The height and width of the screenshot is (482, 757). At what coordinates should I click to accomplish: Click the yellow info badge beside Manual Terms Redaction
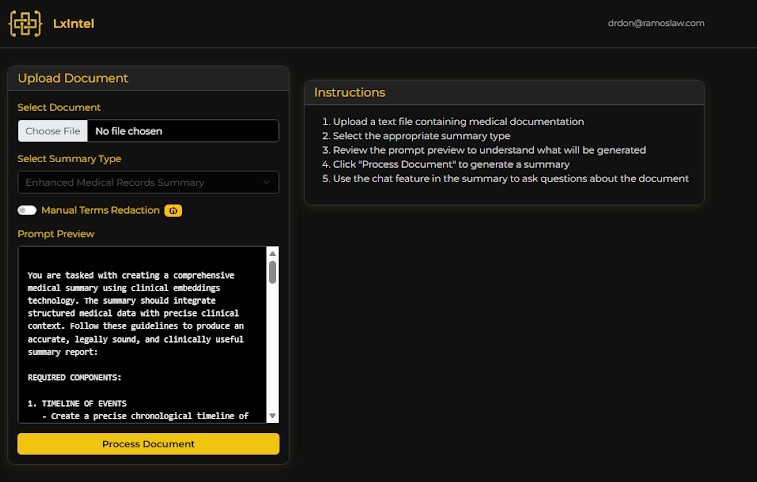[x=172, y=210]
